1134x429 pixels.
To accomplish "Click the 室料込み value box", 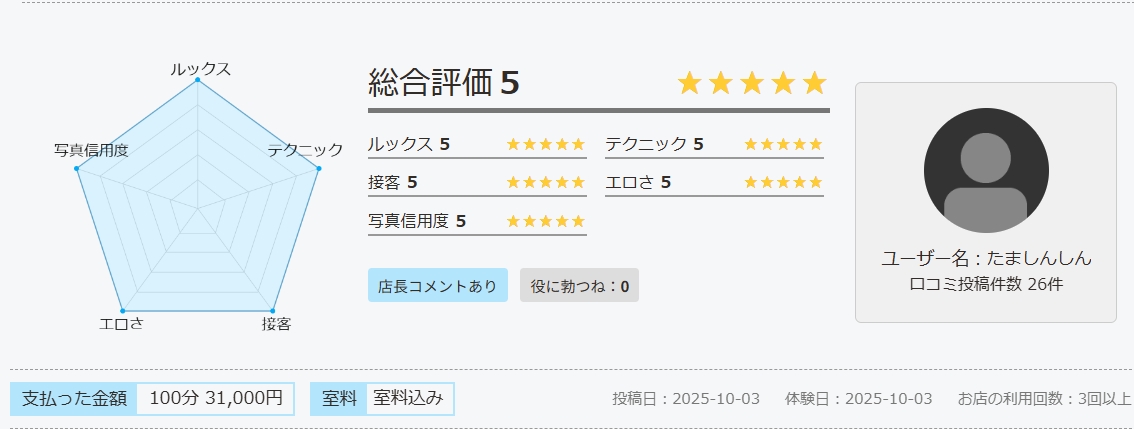I will click(x=409, y=398).
